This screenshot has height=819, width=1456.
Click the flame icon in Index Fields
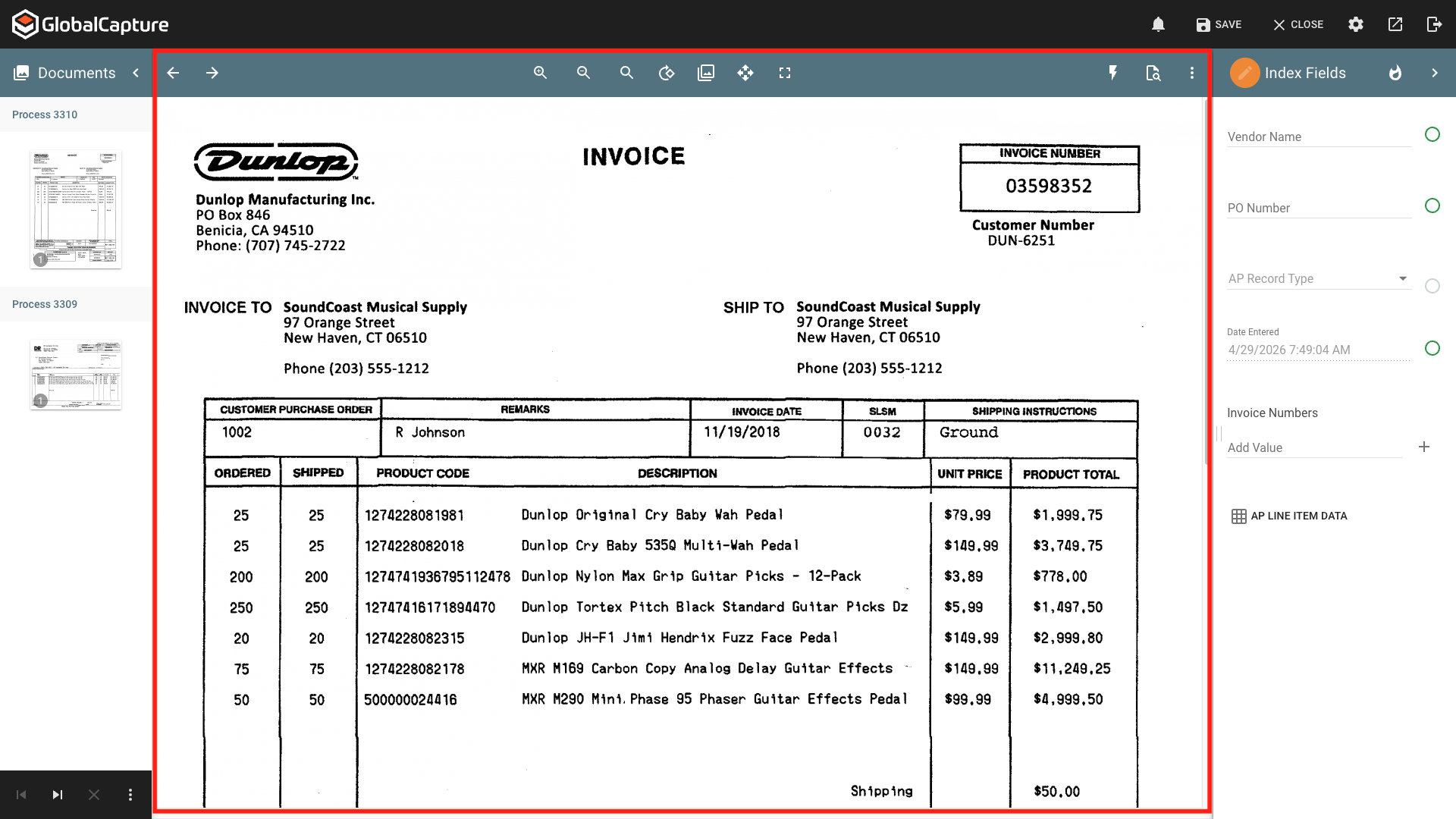pos(1395,73)
